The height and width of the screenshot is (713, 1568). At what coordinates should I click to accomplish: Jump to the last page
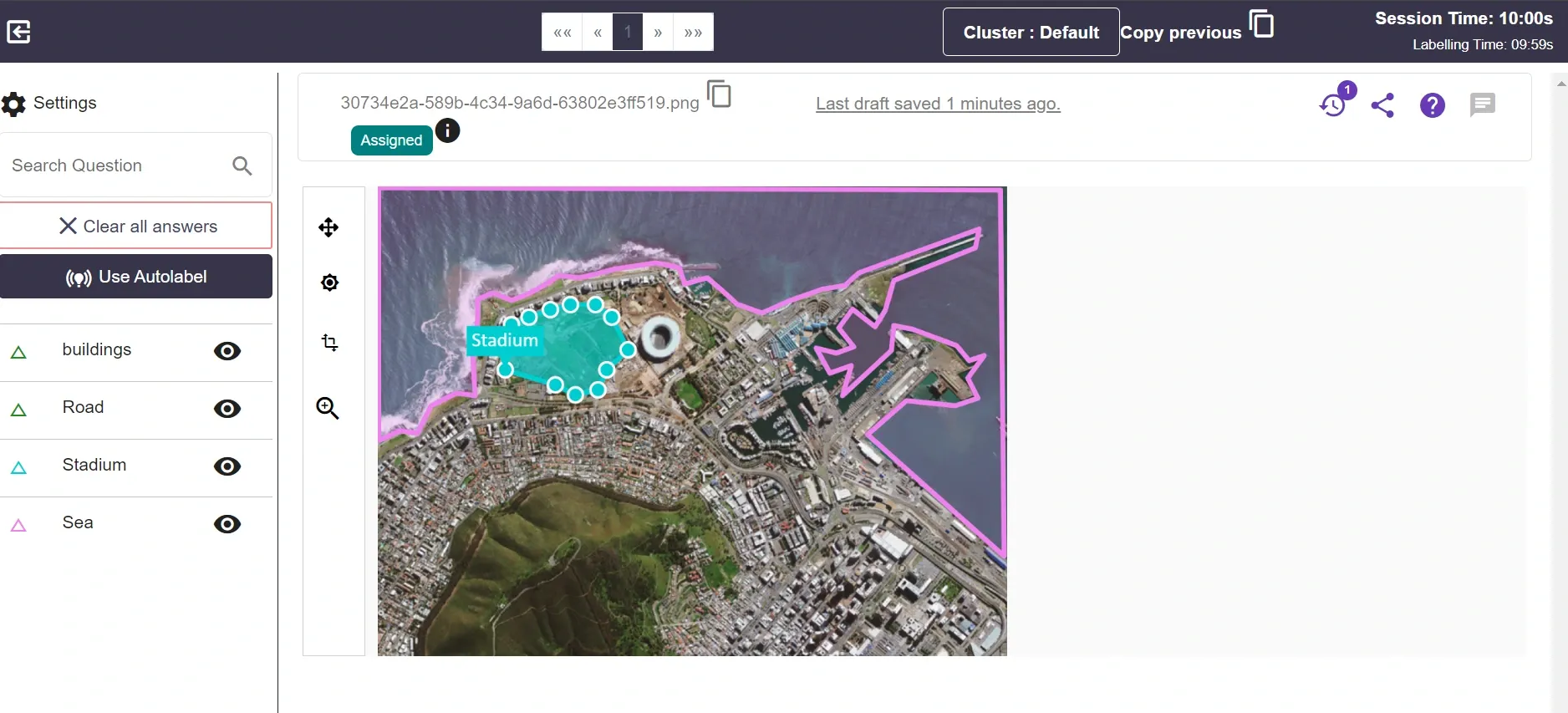693,32
